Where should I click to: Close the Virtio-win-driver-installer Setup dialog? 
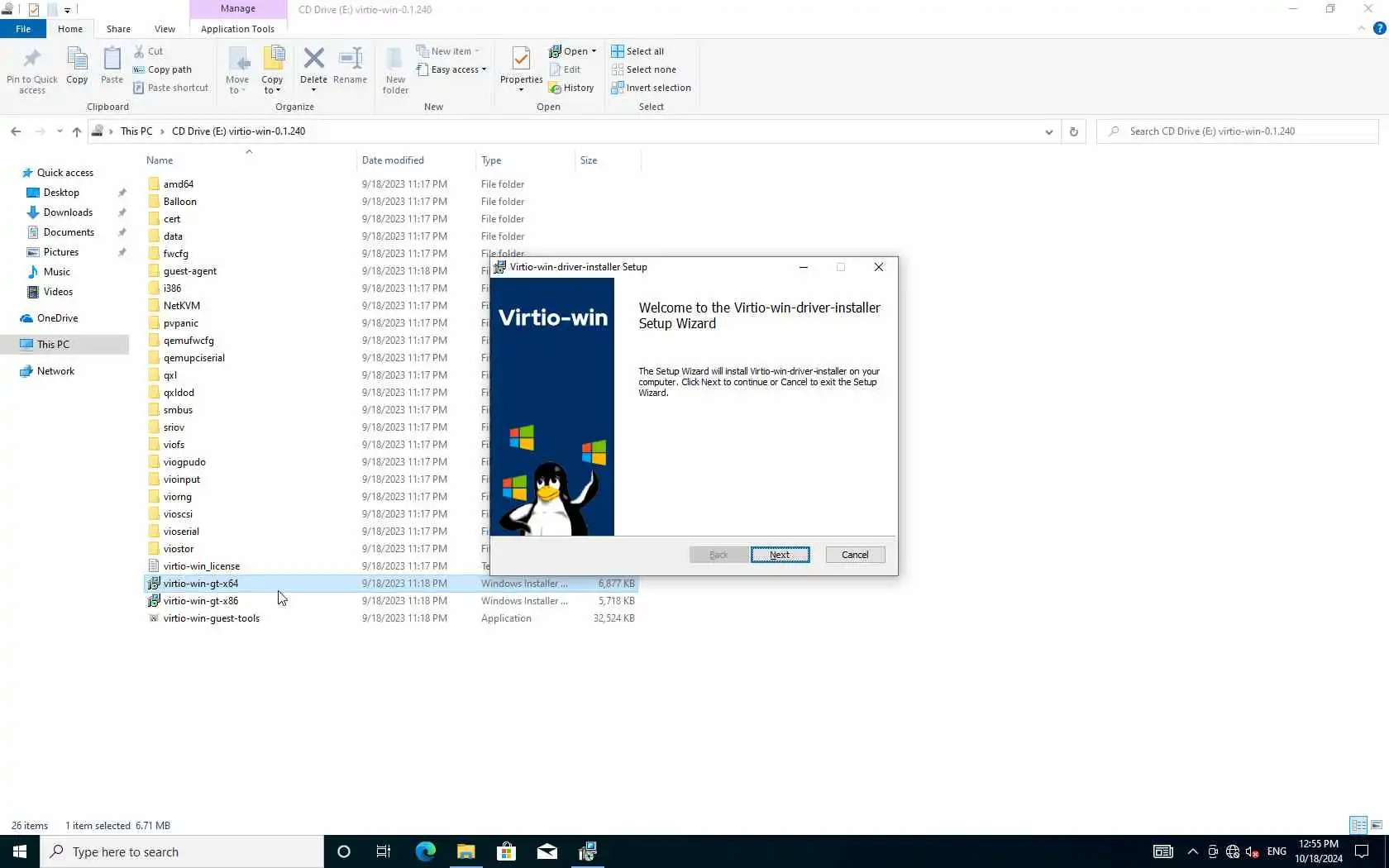tap(879, 267)
